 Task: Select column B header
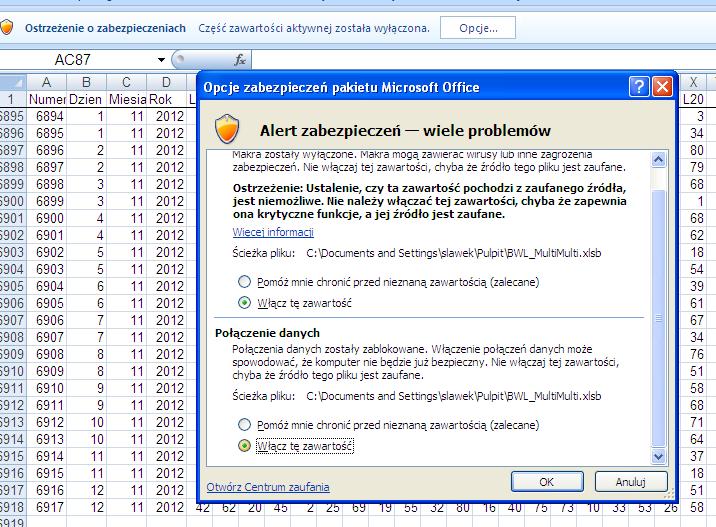(x=86, y=82)
